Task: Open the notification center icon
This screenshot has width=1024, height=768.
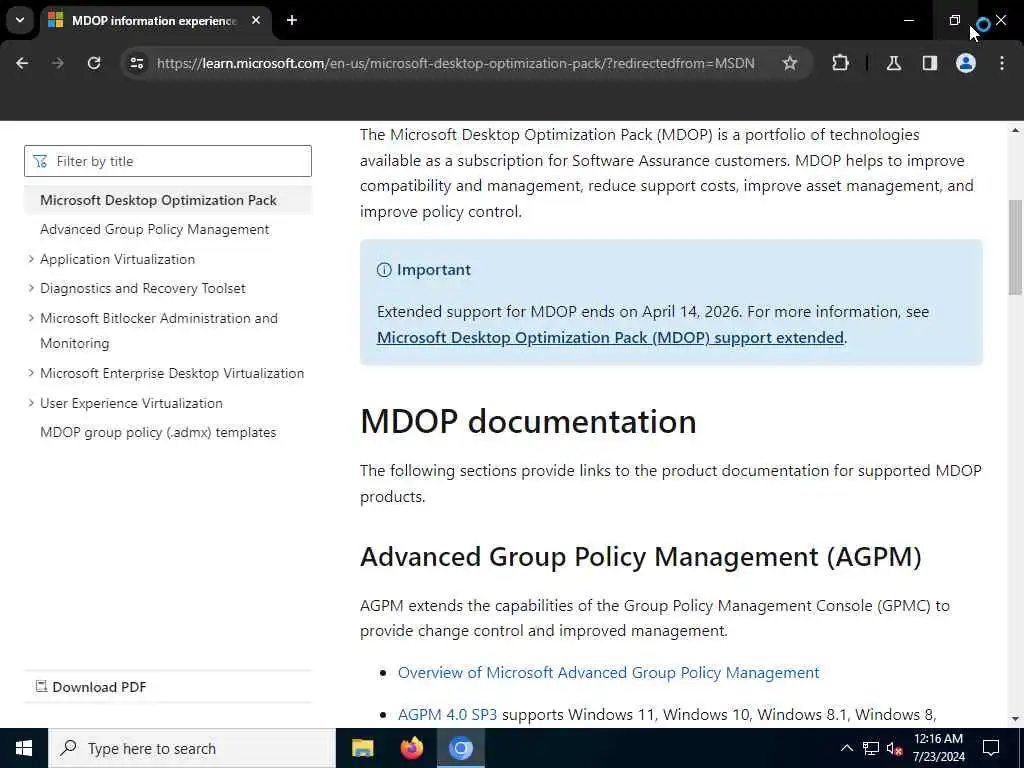Action: pyautogui.click(x=991, y=748)
